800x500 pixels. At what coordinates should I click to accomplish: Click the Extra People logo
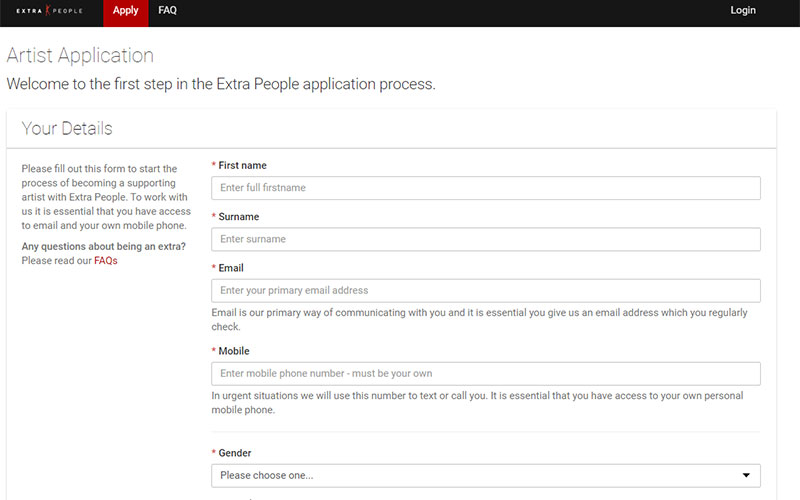point(49,10)
